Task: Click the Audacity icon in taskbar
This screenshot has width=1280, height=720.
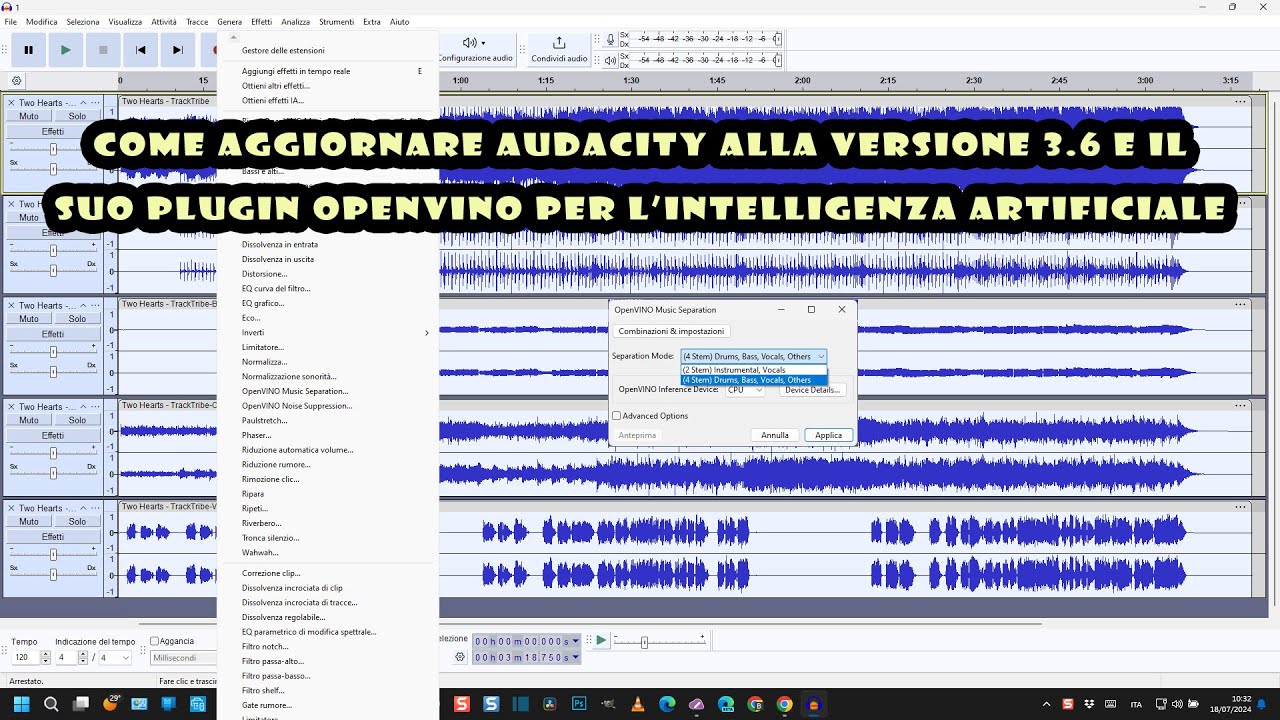Action: point(814,704)
